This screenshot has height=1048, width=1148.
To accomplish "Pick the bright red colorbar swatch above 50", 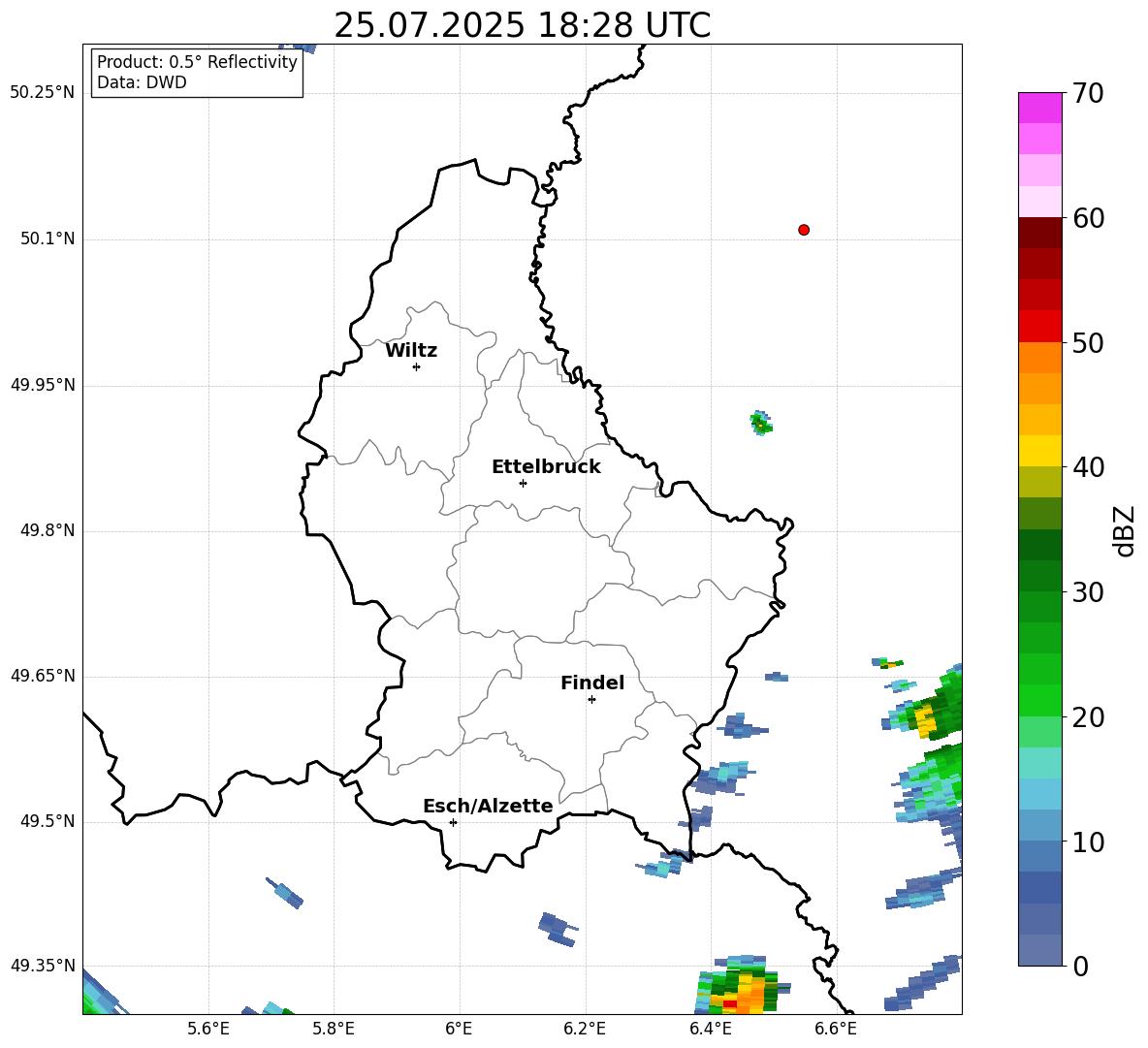I will tap(1039, 327).
